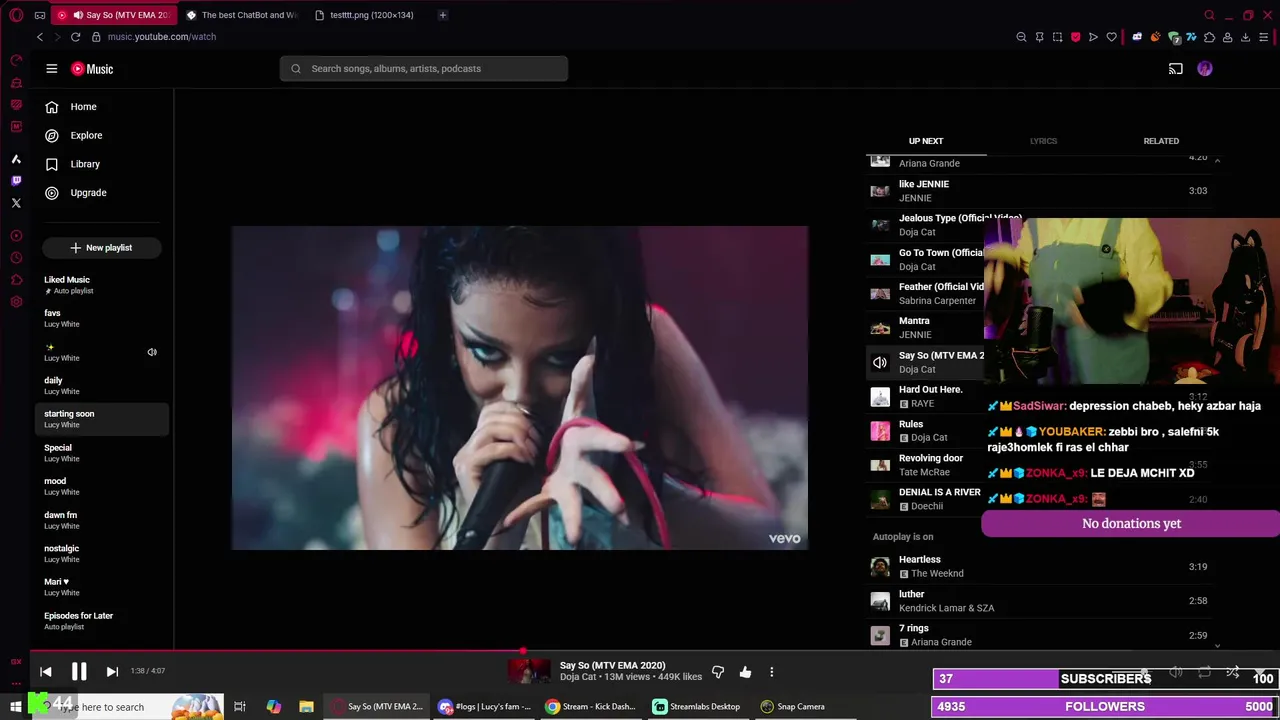The width and height of the screenshot is (1280, 720).
Task: Reload the page
Action: pyautogui.click(x=75, y=37)
